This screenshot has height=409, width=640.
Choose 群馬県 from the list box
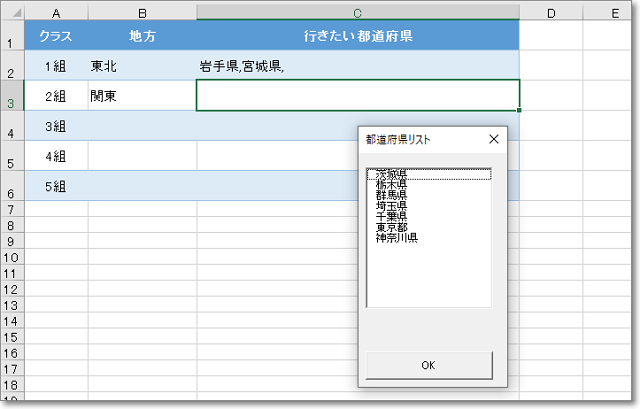coord(391,195)
